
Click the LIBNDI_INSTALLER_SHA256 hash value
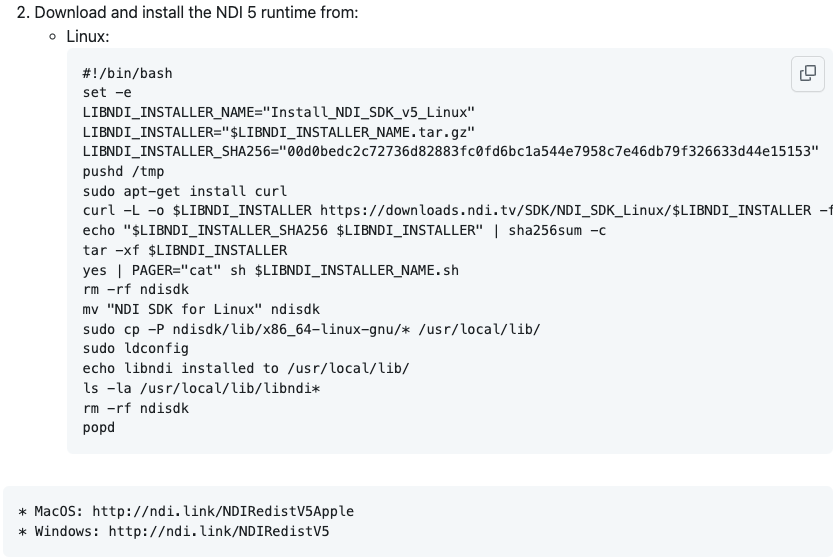[x=549, y=151]
